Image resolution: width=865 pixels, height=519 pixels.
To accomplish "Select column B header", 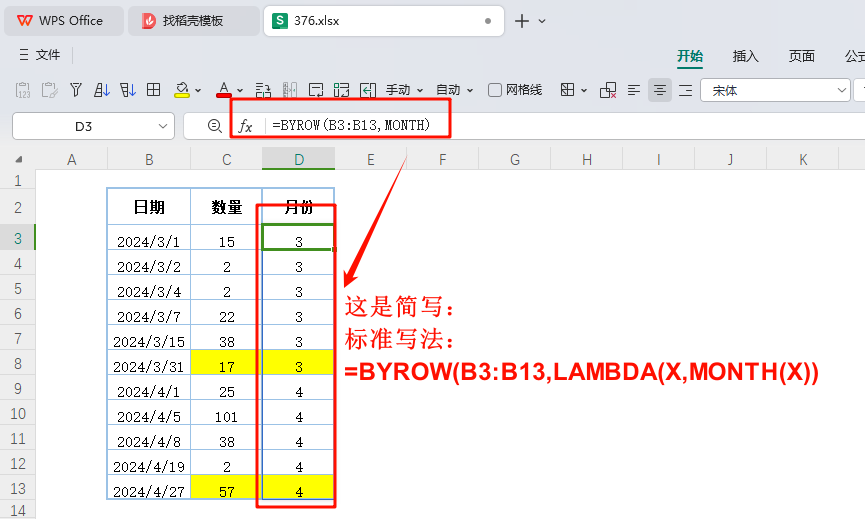I will click(149, 159).
